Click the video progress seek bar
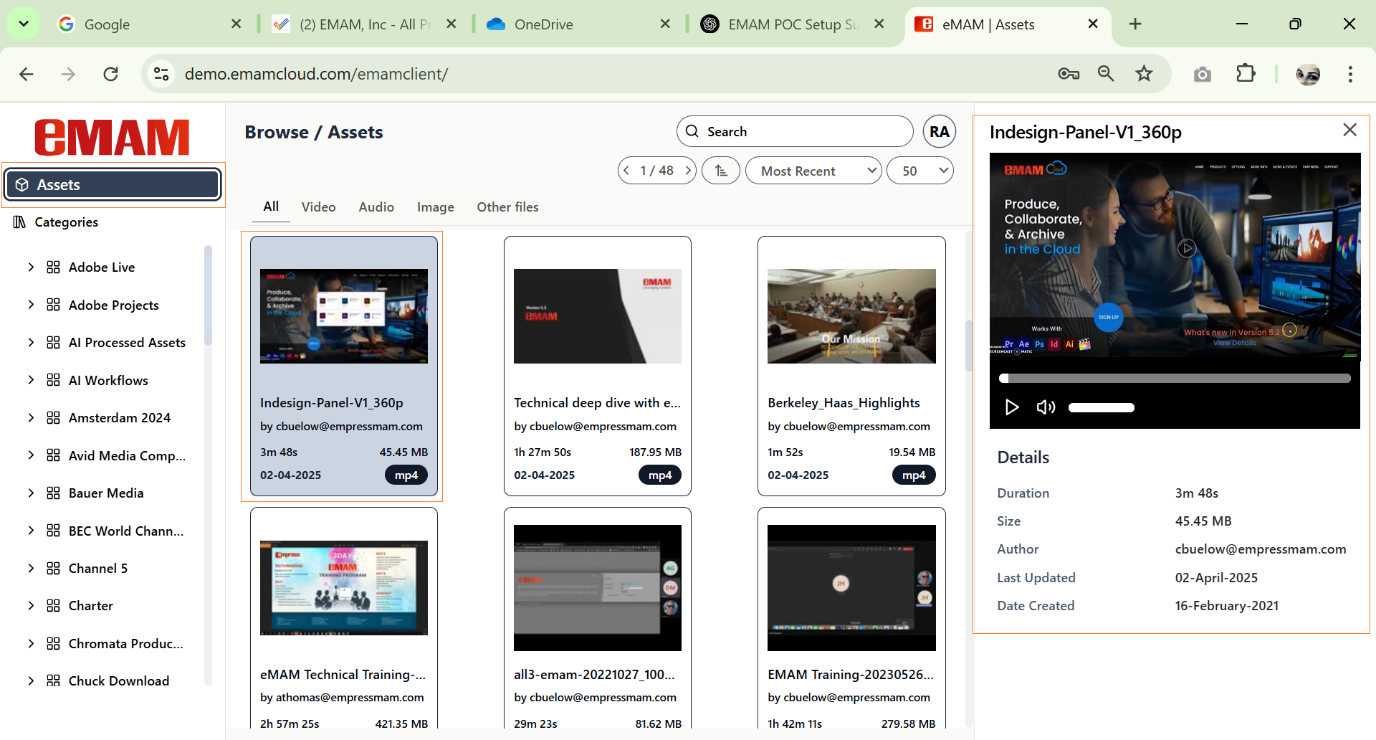The width and height of the screenshot is (1376, 740). [x=1175, y=379]
